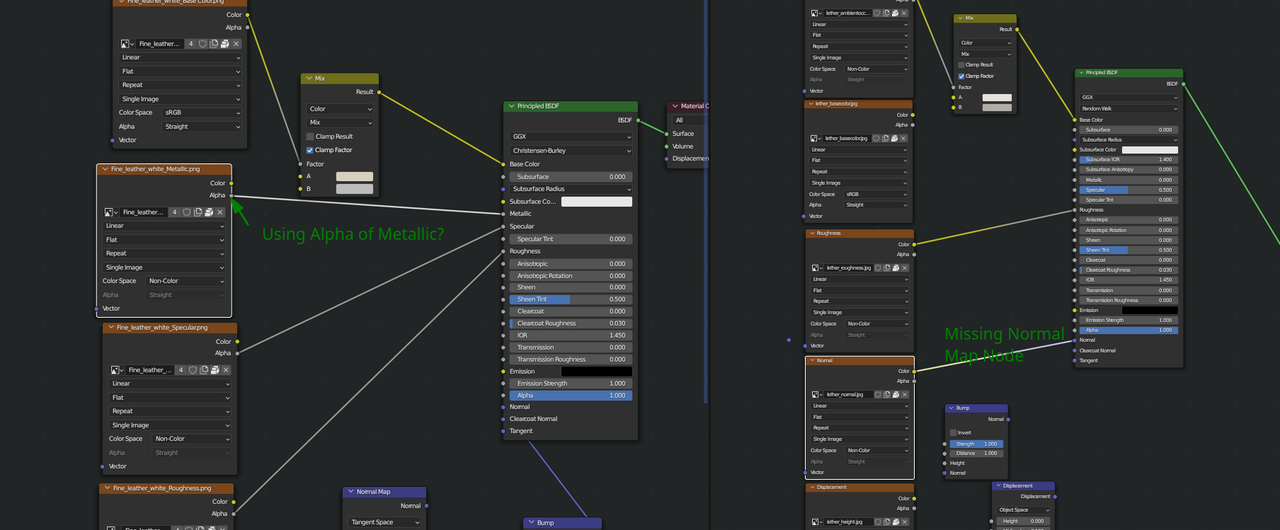Collapse the Normal Map node
The image size is (1280, 530).
pos(351,492)
